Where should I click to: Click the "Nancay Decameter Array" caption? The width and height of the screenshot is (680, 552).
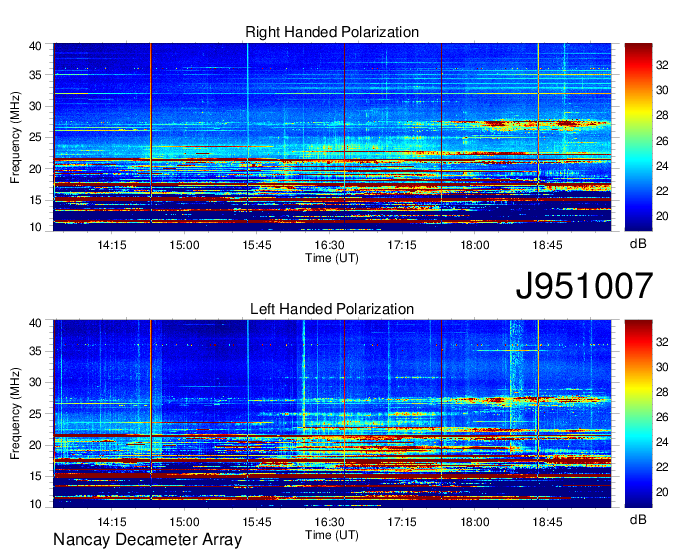coord(147,540)
